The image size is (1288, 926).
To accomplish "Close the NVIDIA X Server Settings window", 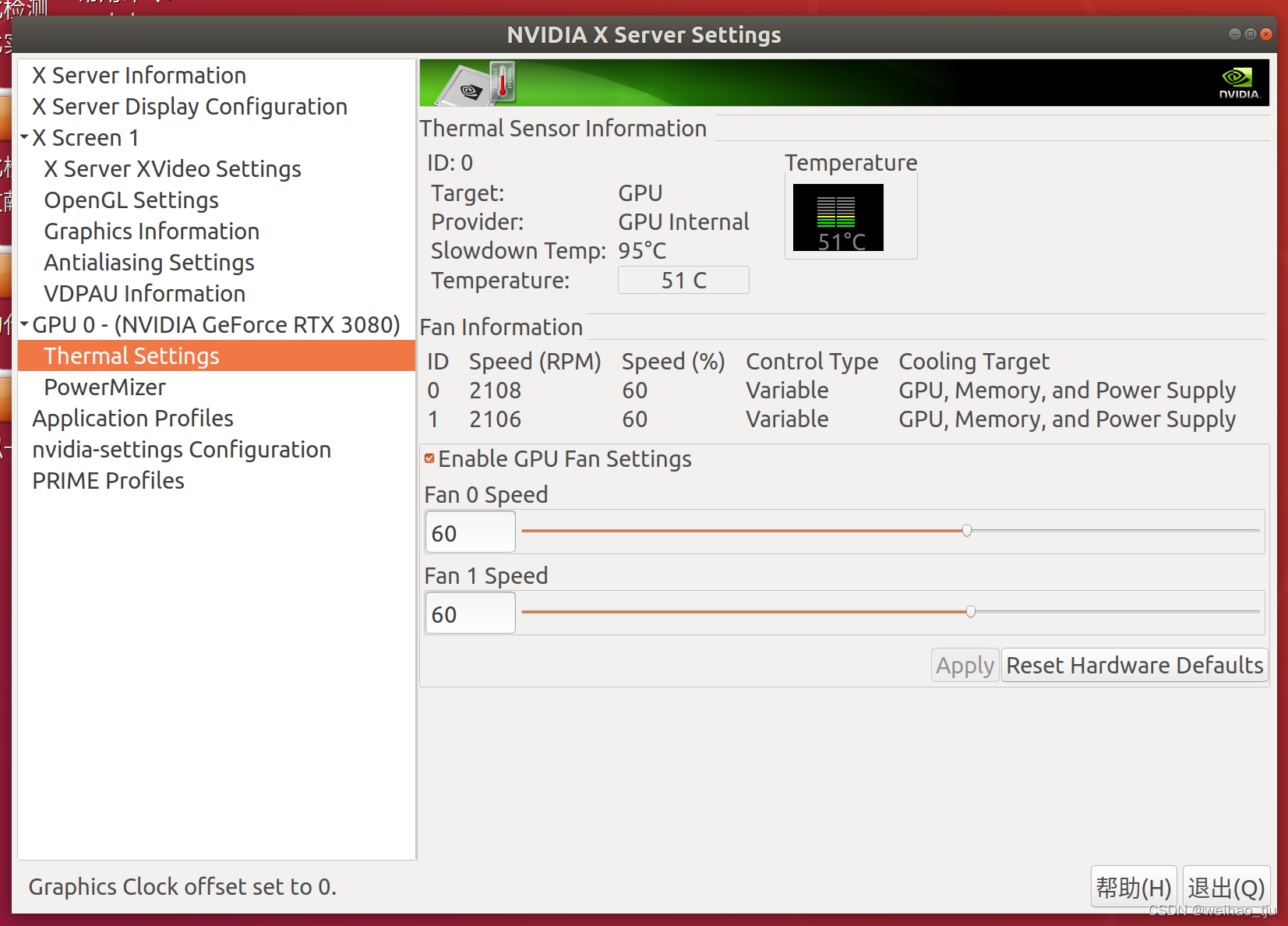I will (1266, 34).
